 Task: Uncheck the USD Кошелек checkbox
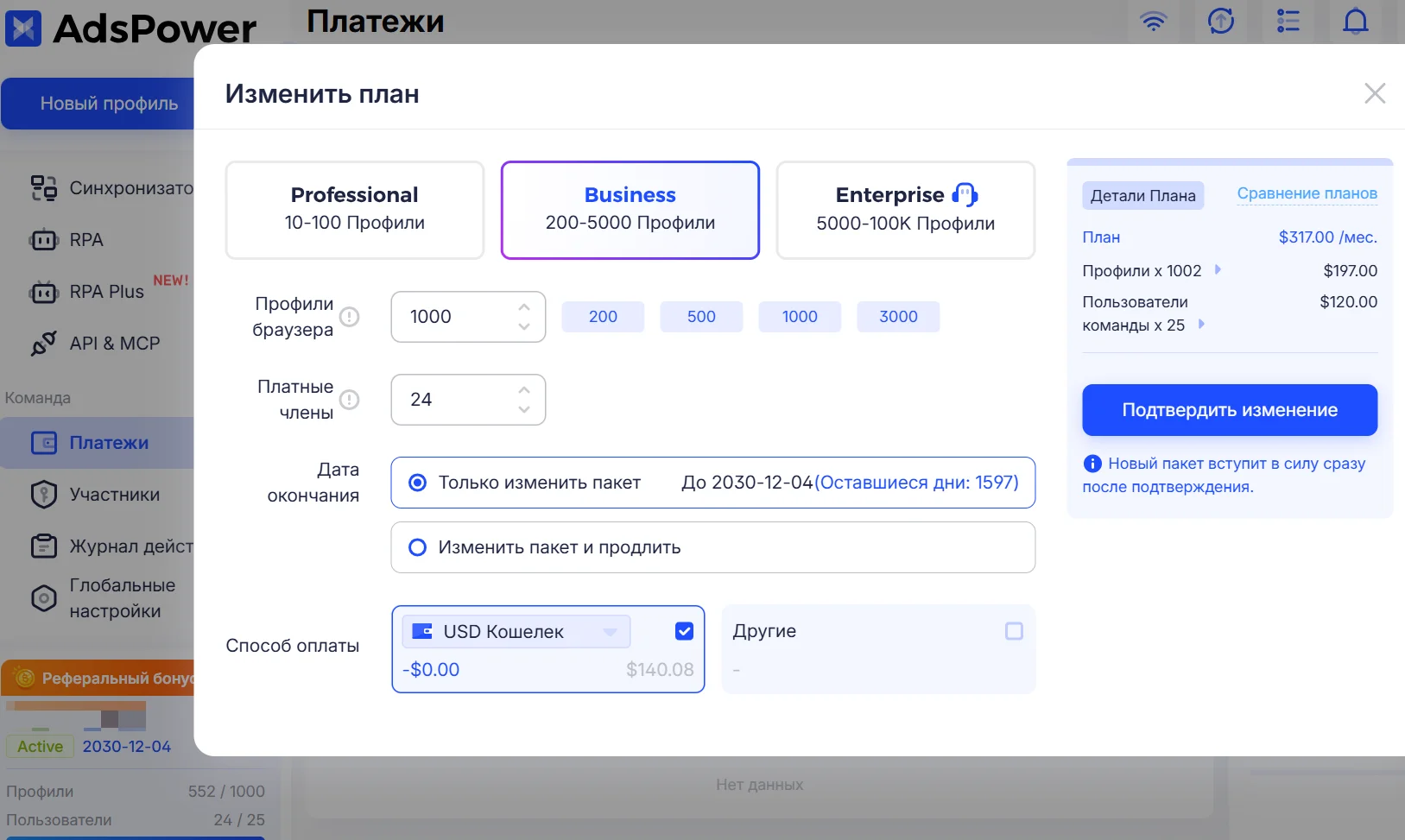click(684, 631)
